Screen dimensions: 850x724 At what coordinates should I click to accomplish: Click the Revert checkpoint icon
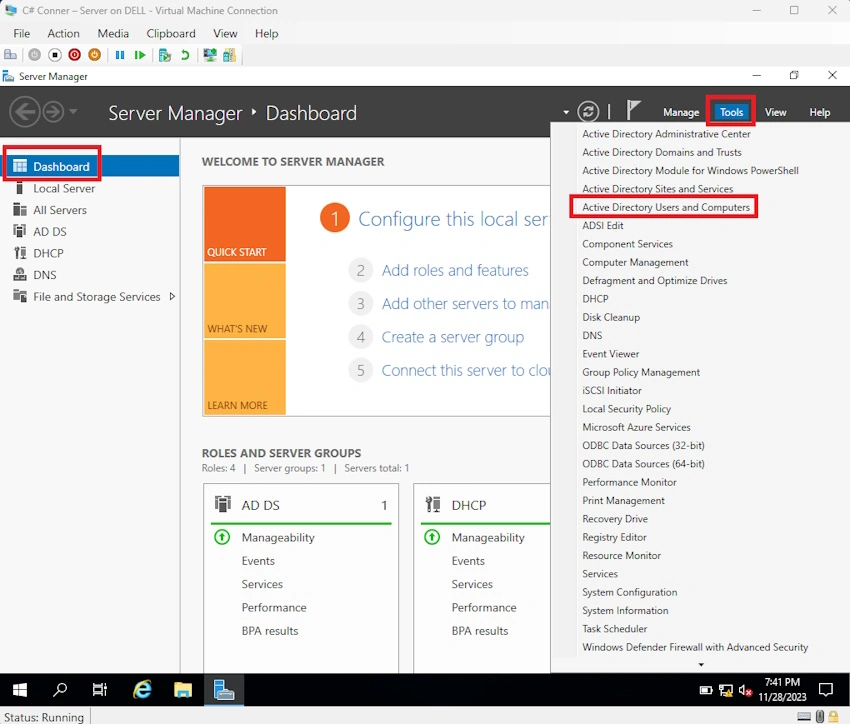click(x=185, y=55)
